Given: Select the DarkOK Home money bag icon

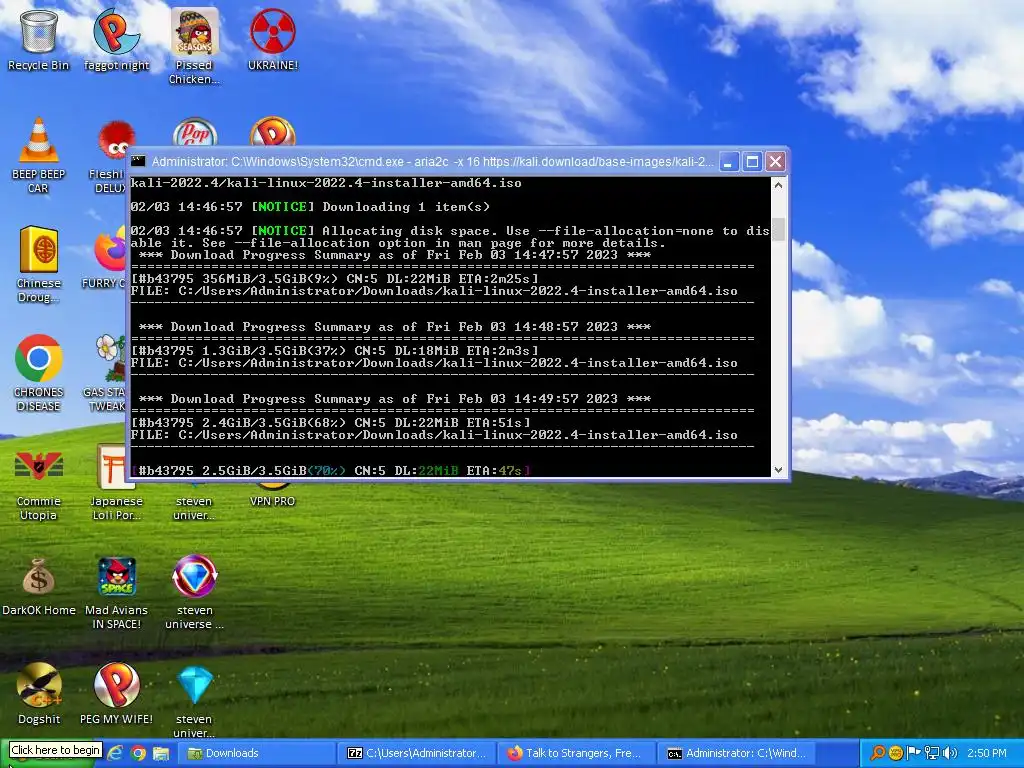Looking at the screenshot, I should [x=39, y=586].
